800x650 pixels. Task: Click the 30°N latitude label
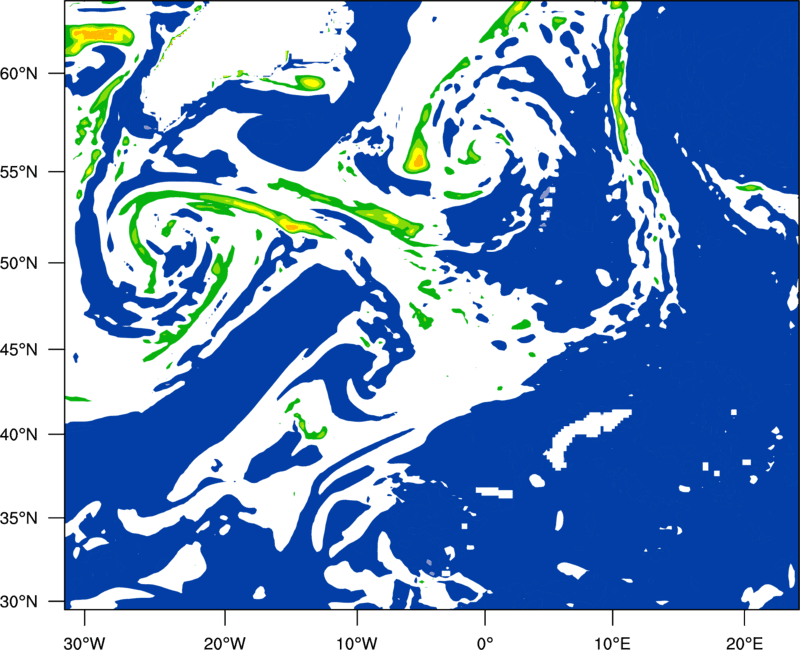coord(19,602)
